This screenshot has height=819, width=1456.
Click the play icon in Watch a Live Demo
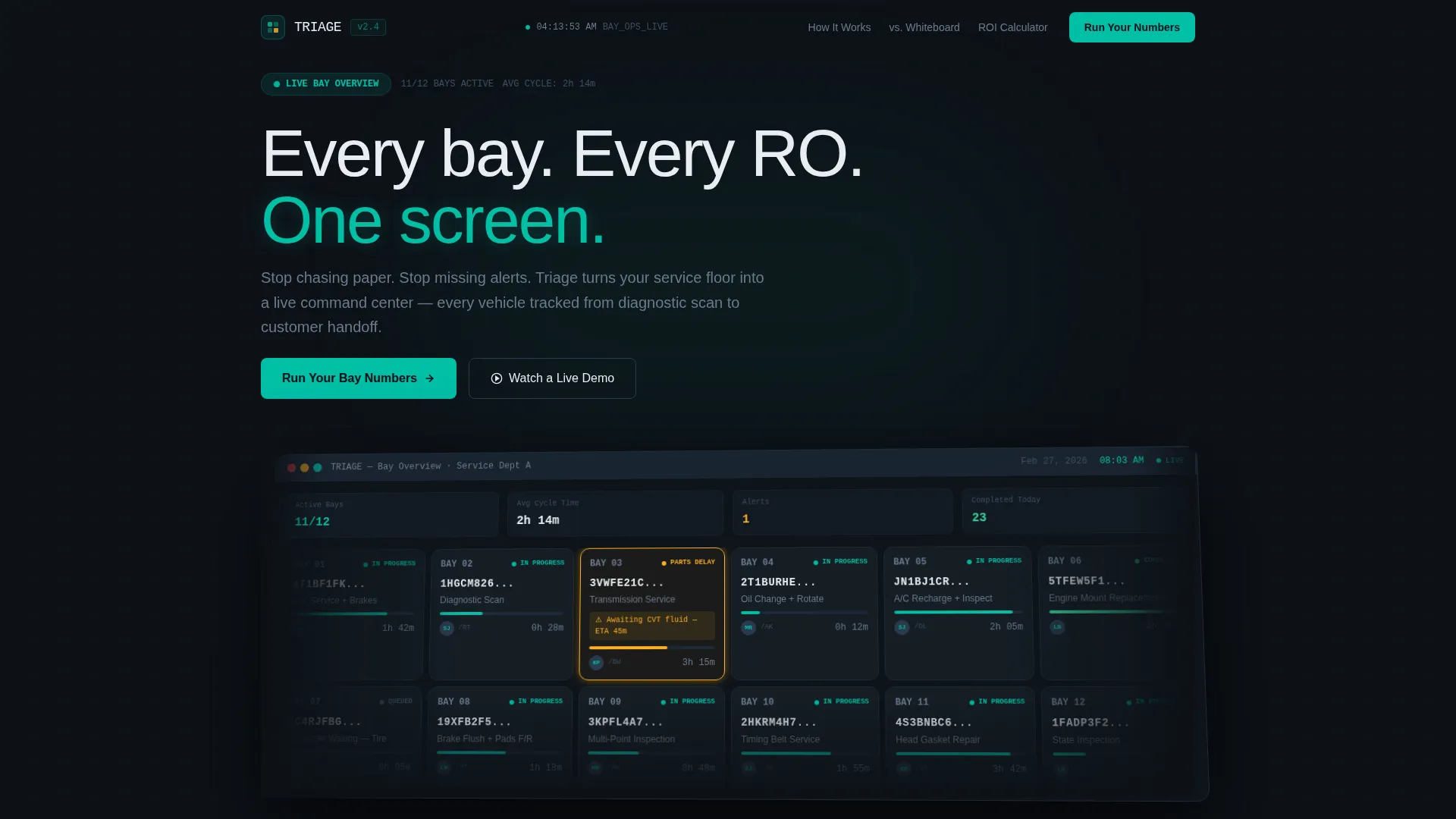click(x=497, y=378)
